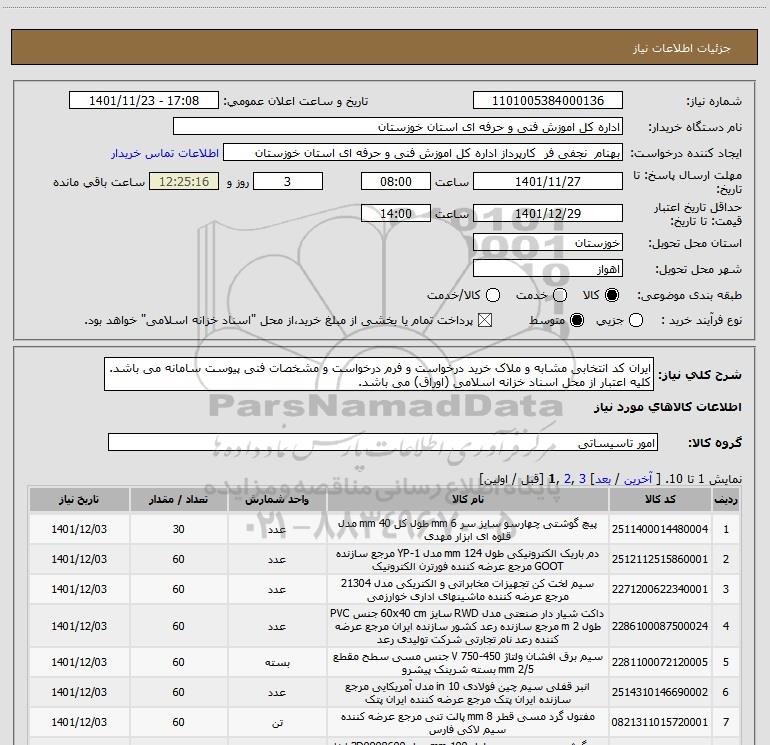770x745 pixels.
Task: Click quantity 30 in row 1
Action: tap(178, 529)
